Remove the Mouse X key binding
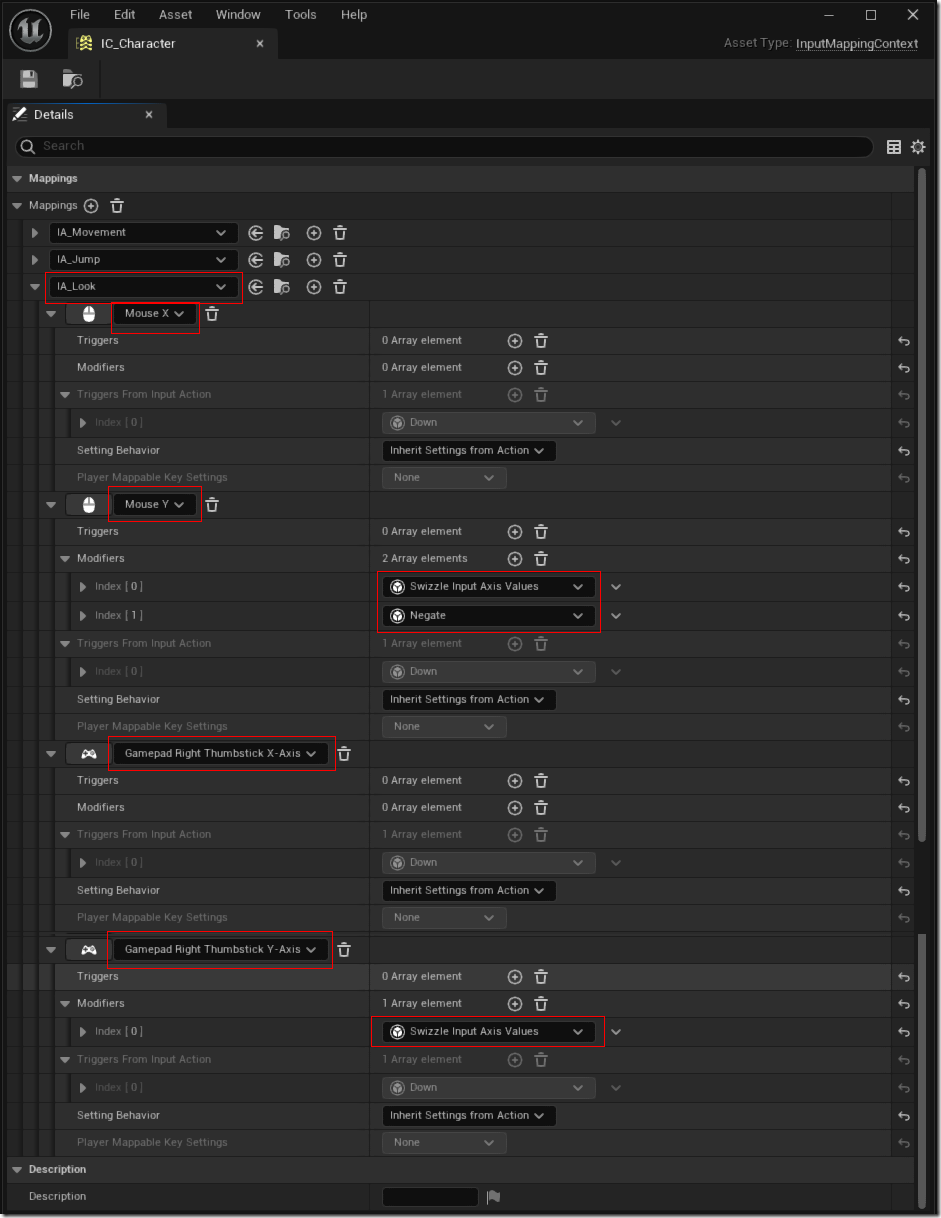Screen dimensions: 941x1218 [212, 314]
